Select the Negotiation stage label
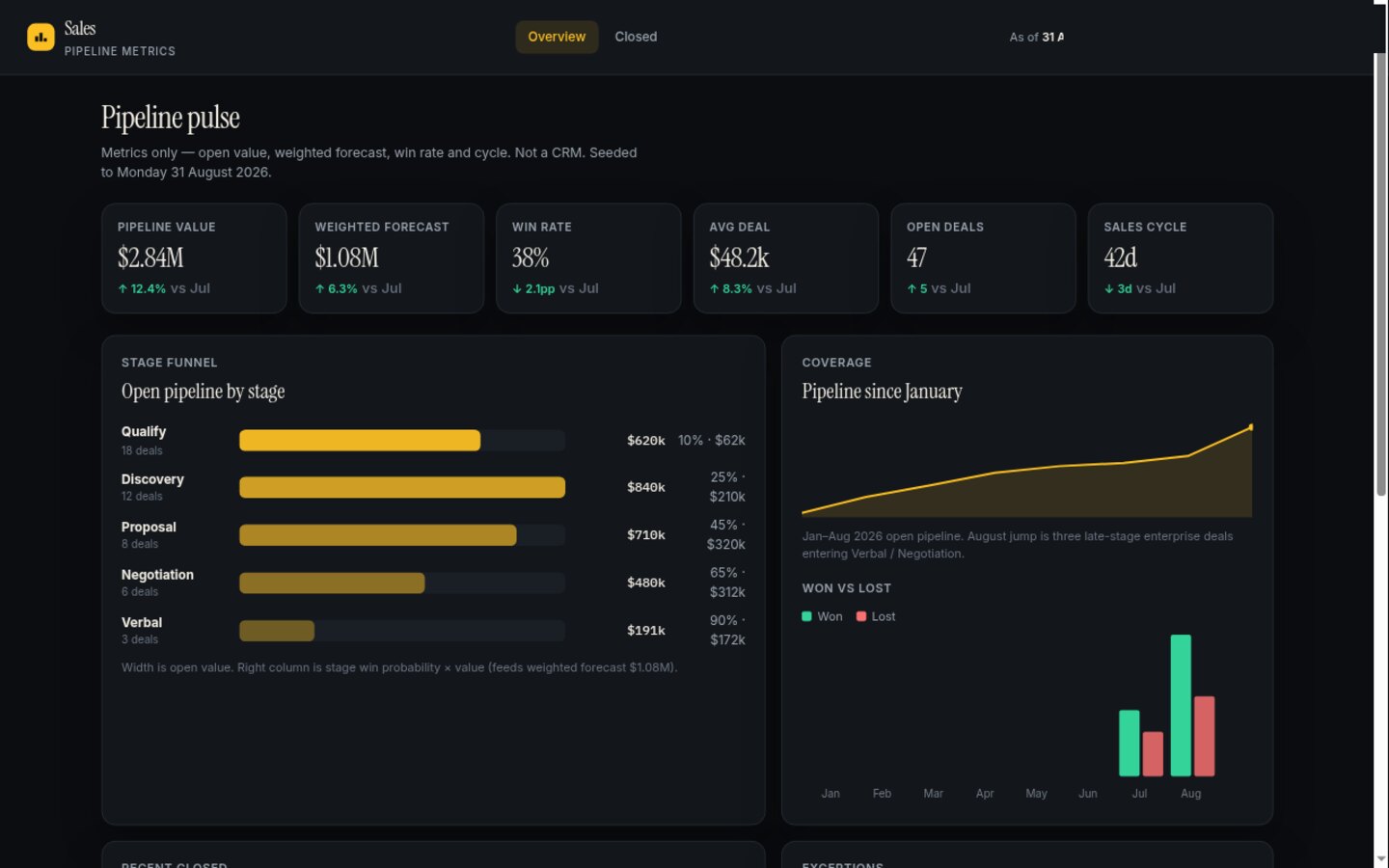The height and width of the screenshot is (868, 1389). point(157,575)
